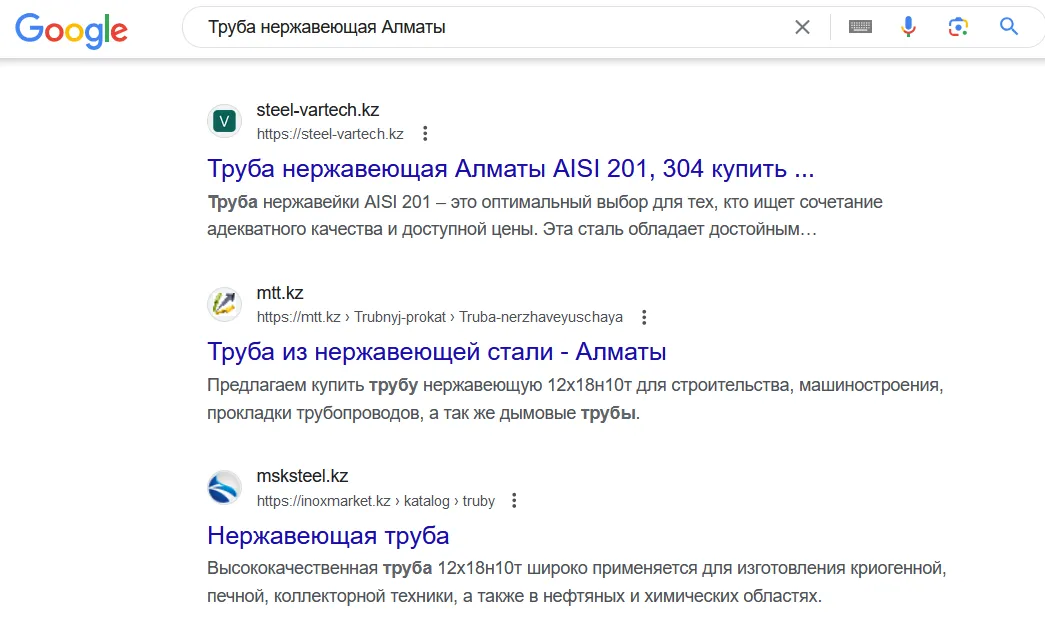Click the steel-vartech.kz site name
This screenshot has width=1045, height=637.
[x=318, y=110]
